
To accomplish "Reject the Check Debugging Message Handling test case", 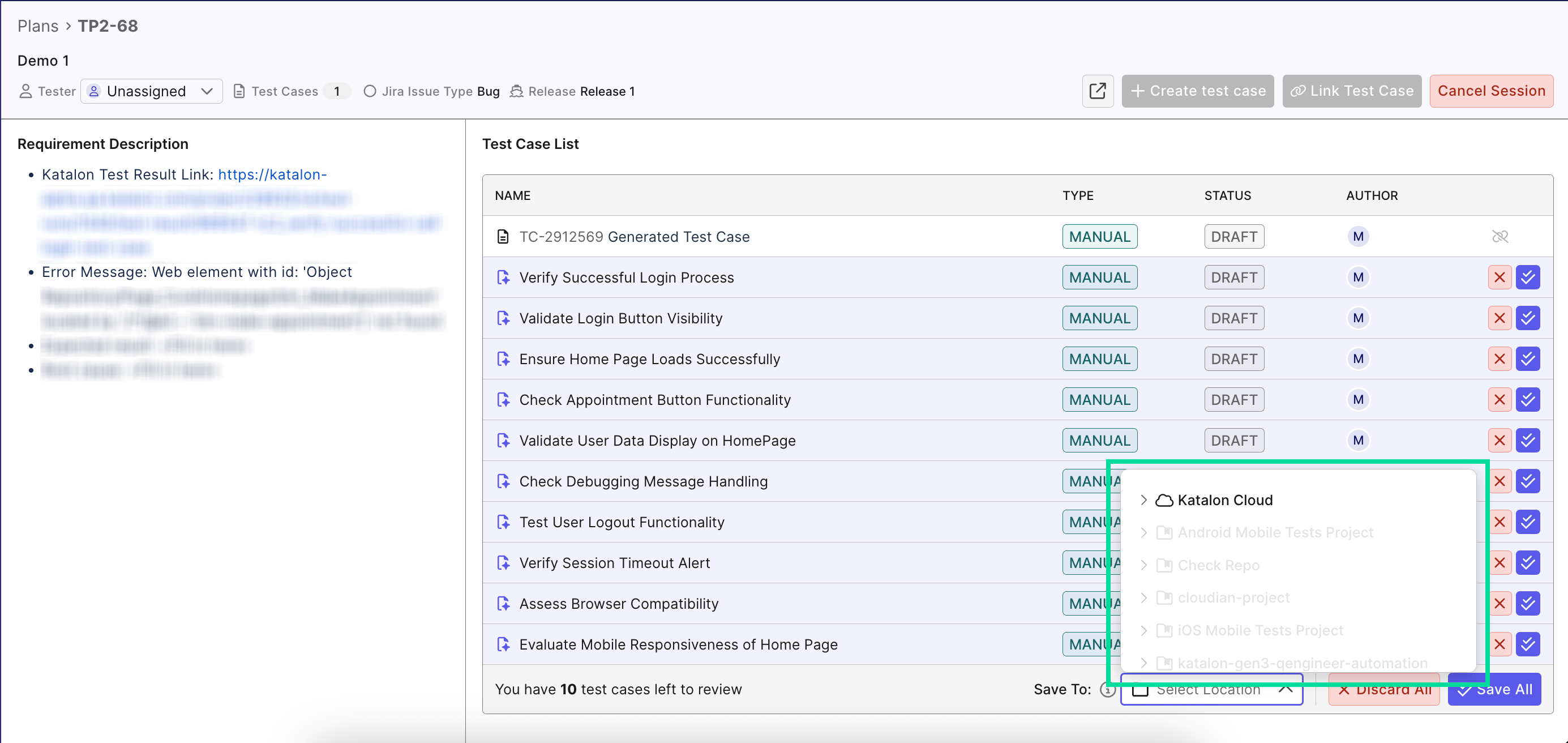I will (x=1500, y=481).
